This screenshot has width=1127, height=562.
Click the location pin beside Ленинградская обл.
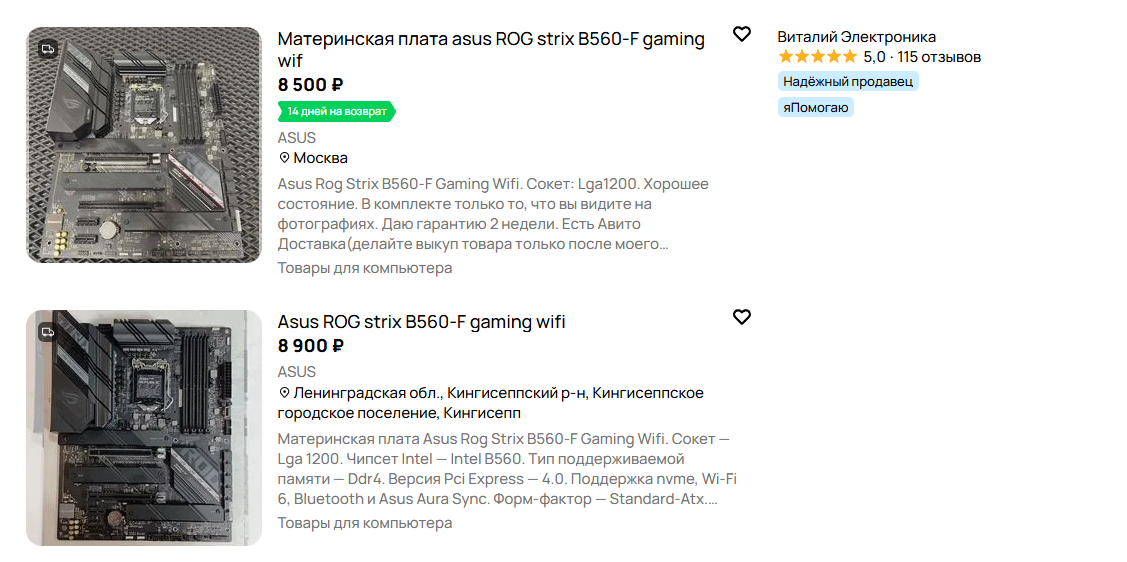[x=284, y=393]
